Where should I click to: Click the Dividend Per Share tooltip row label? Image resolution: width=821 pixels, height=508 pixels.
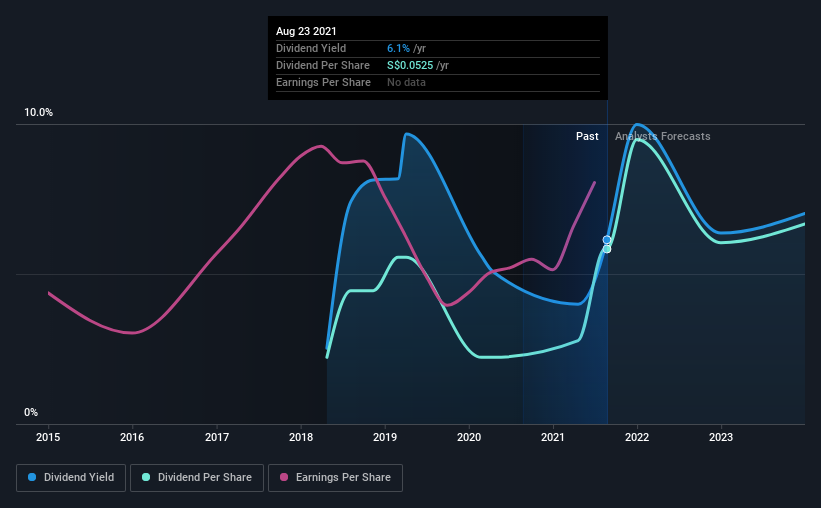click(323, 65)
